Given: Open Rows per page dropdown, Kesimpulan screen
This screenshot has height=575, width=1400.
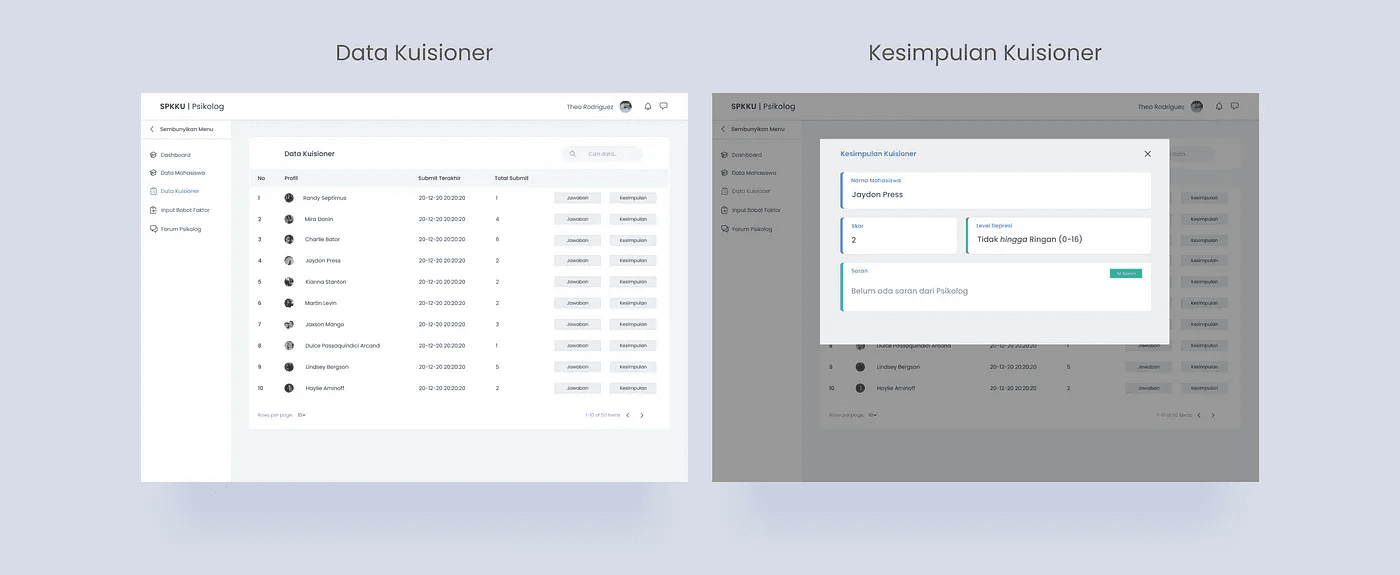Looking at the screenshot, I should [872, 415].
